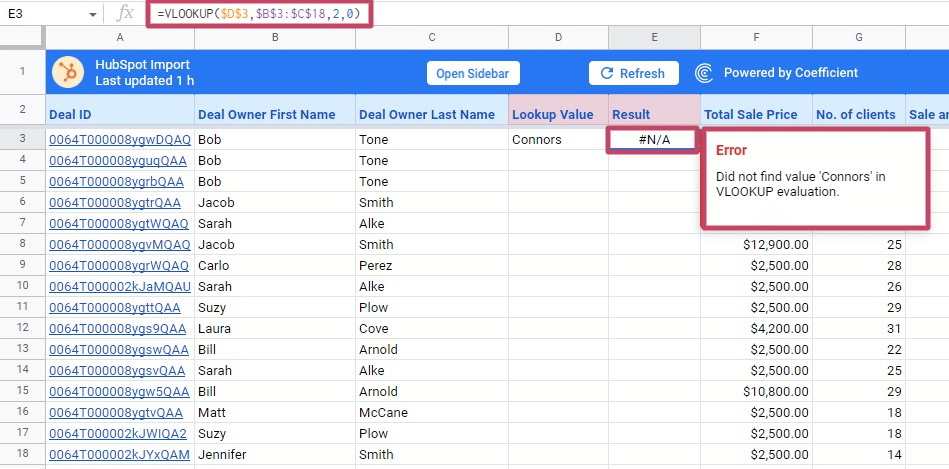Image resolution: width=949 pixels, height=469 pixels.
Task: Click the HubSpot logo icon
Action: pyautogui.click(x=69, y=73)
